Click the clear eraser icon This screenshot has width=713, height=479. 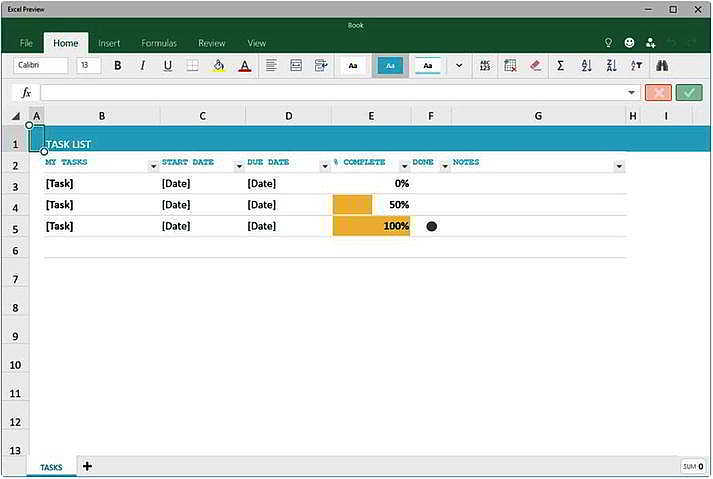tap(535, 66)
